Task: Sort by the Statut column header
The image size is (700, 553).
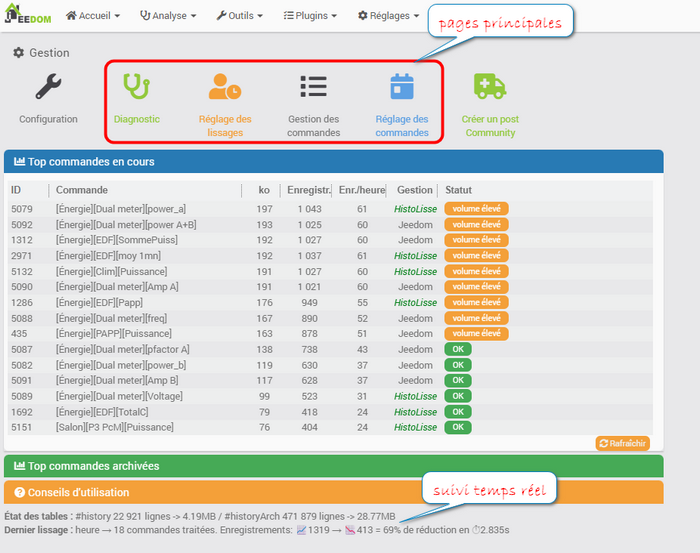Action: click(x=458, y=190)
